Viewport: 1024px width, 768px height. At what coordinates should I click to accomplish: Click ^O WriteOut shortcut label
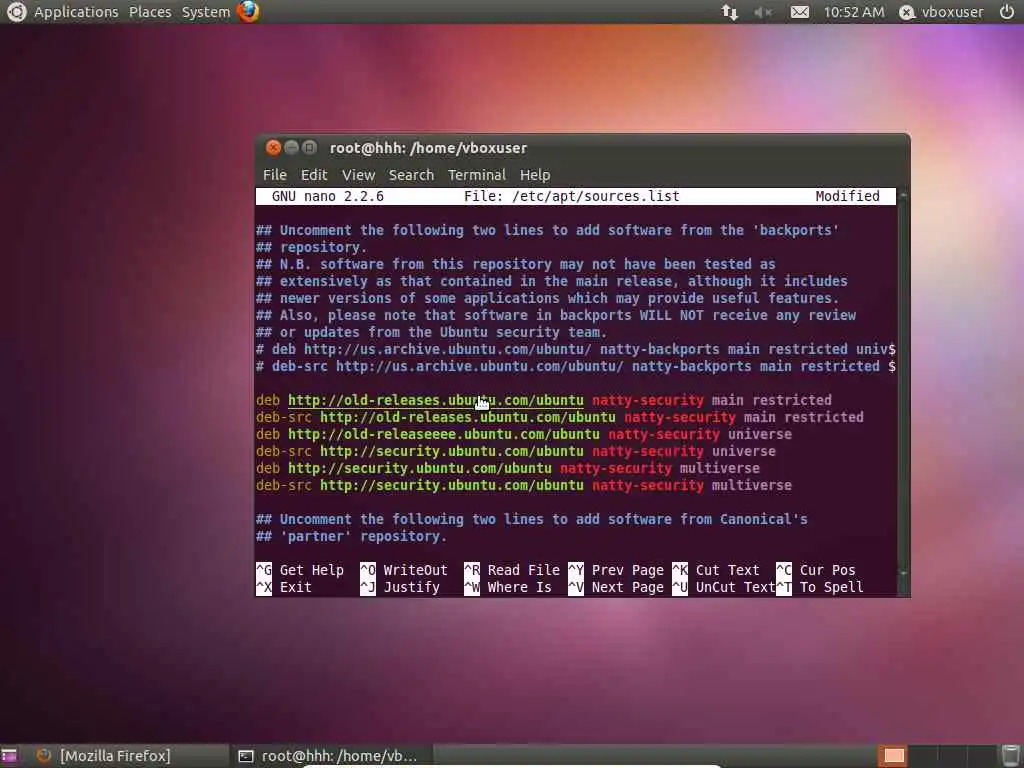coord(404,570)
